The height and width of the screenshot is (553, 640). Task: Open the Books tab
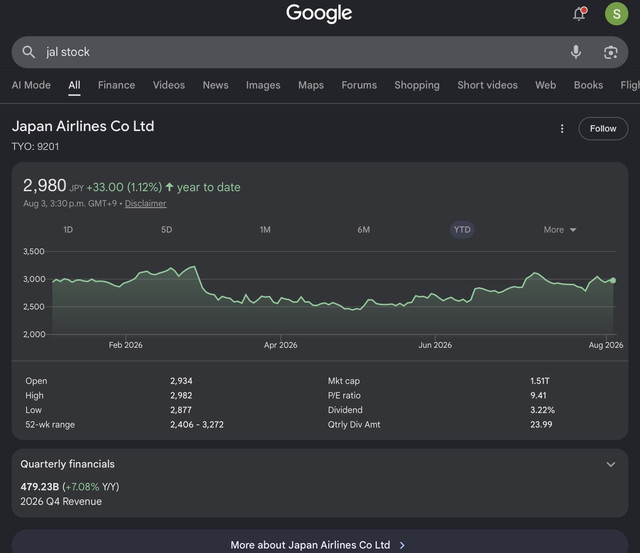tap(588, 85)
